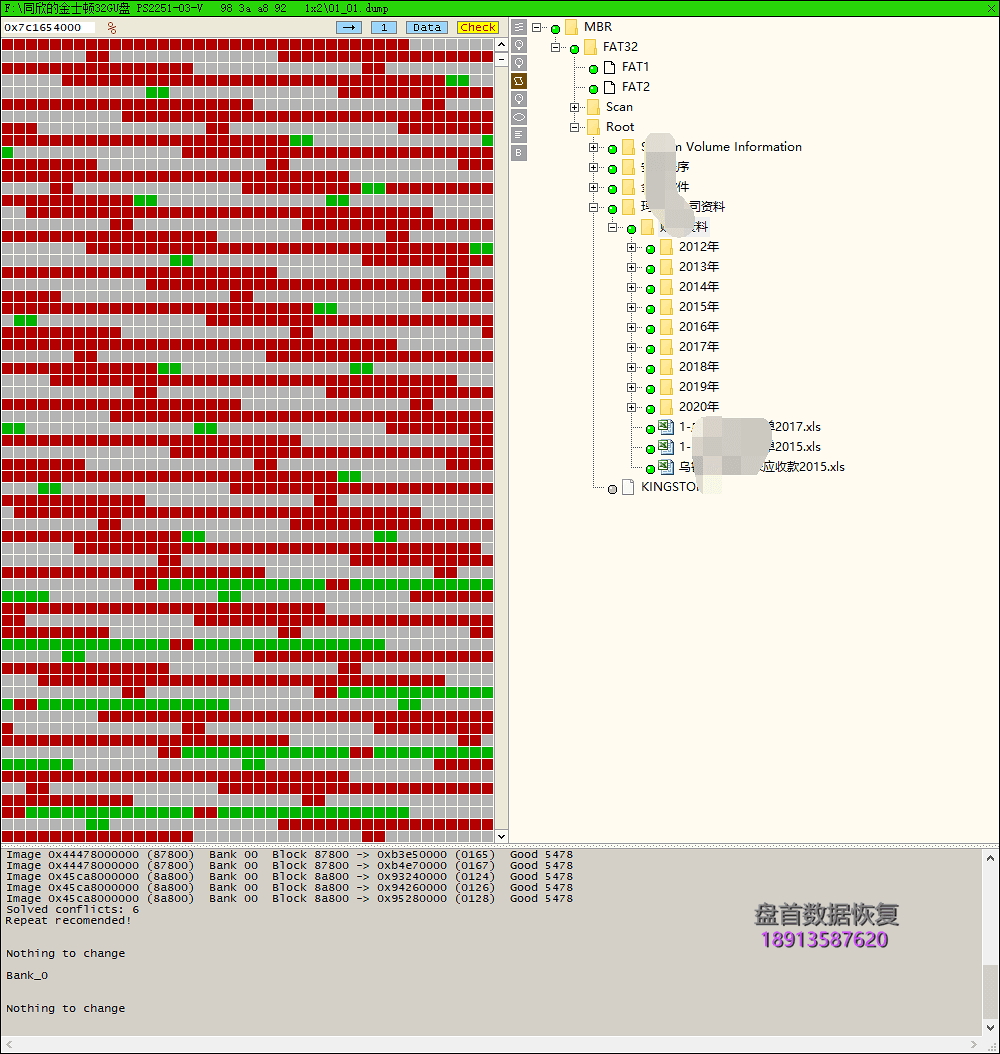Click the ellipse icon in the vertical toolbar

pos(519,117)
